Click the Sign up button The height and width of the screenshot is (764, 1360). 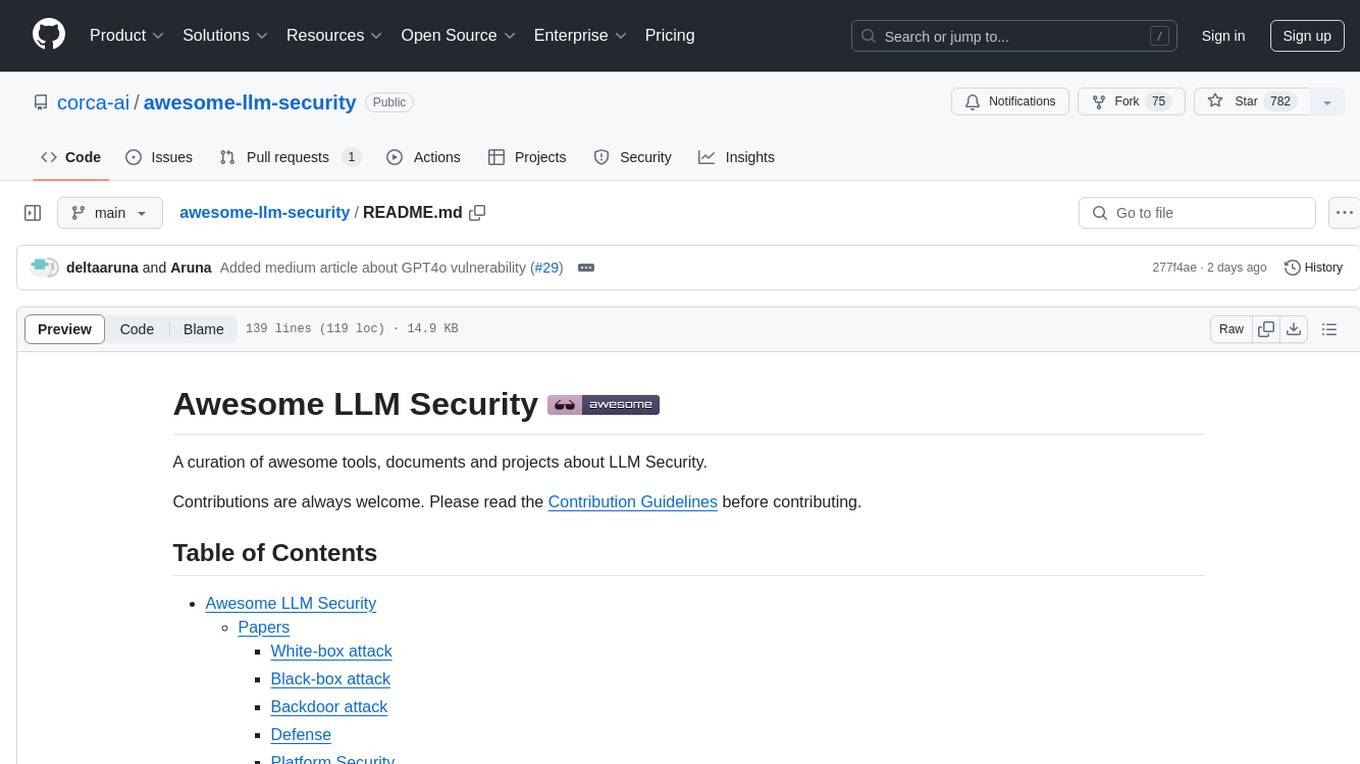(x=1307, y=36)
